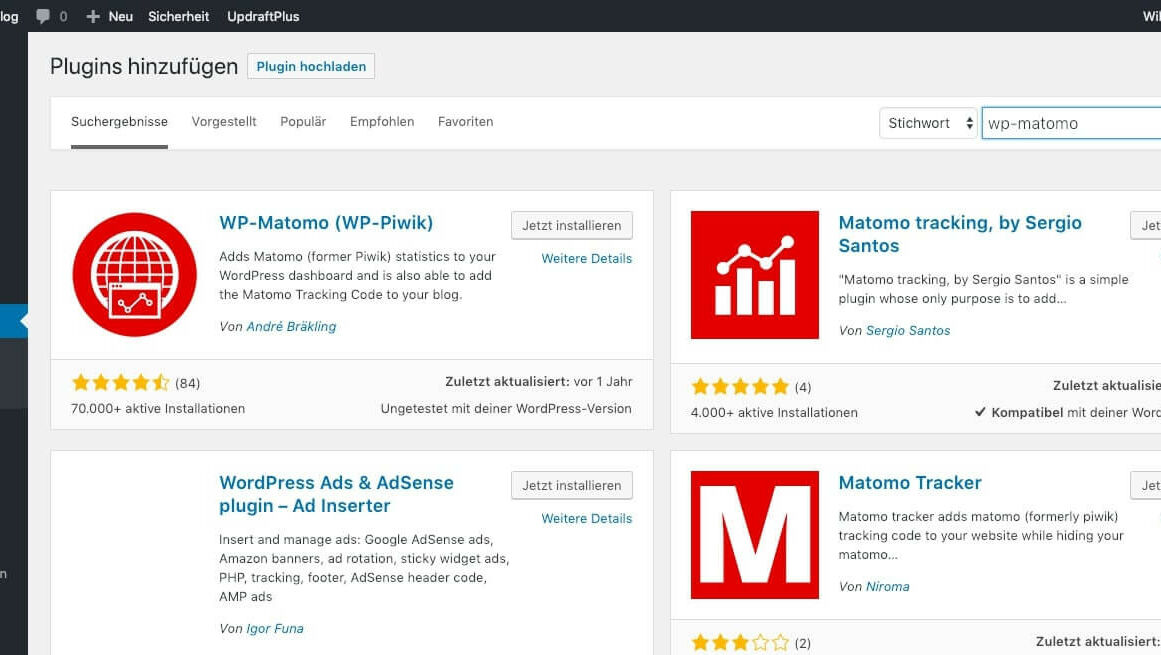Open Matomo tracking, by Sergio Santos title
Viewport: 1161px width, 655px height.
(960, 234)
